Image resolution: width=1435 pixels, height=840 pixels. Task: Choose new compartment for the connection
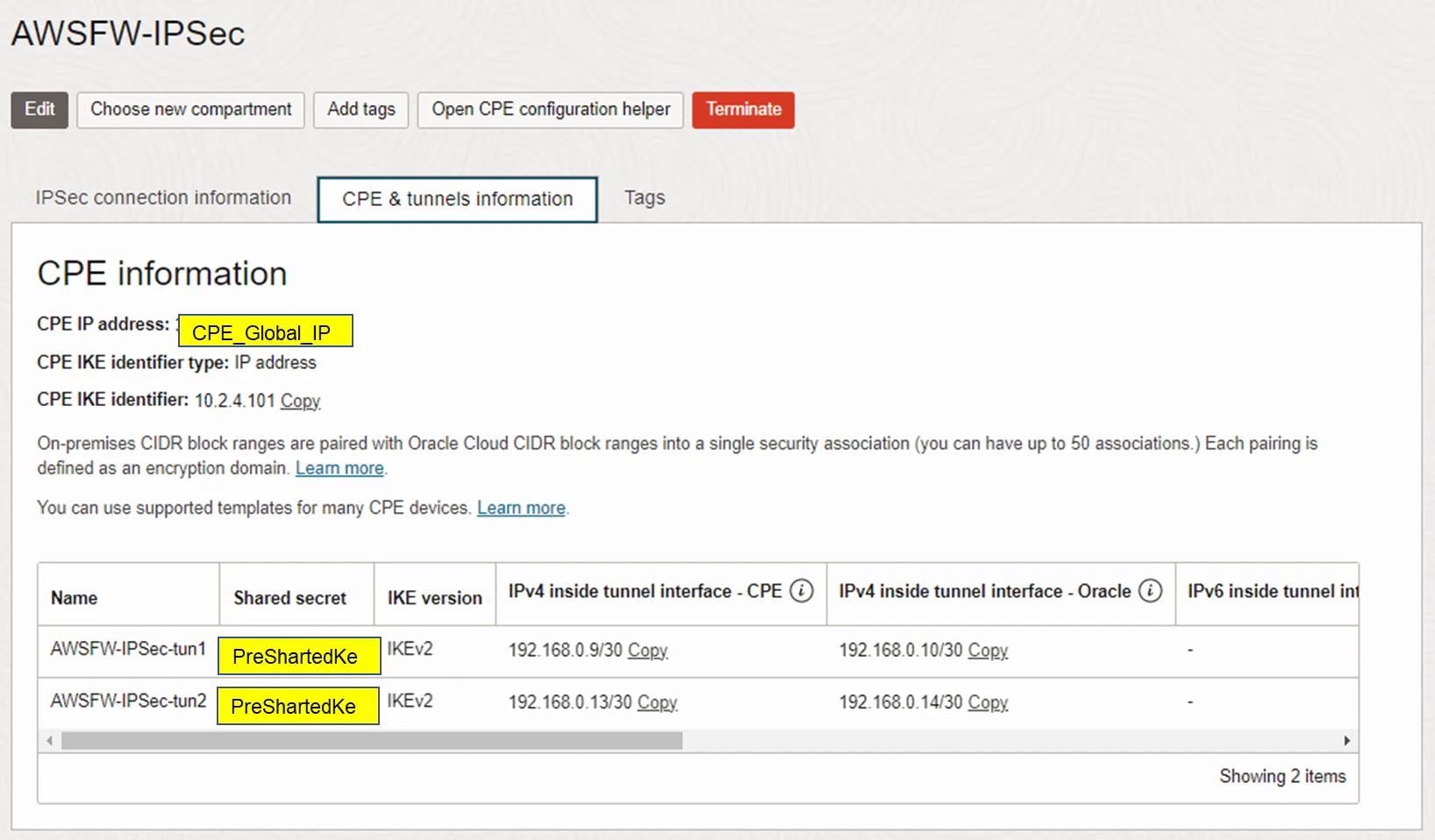click(x=190, y=110)
